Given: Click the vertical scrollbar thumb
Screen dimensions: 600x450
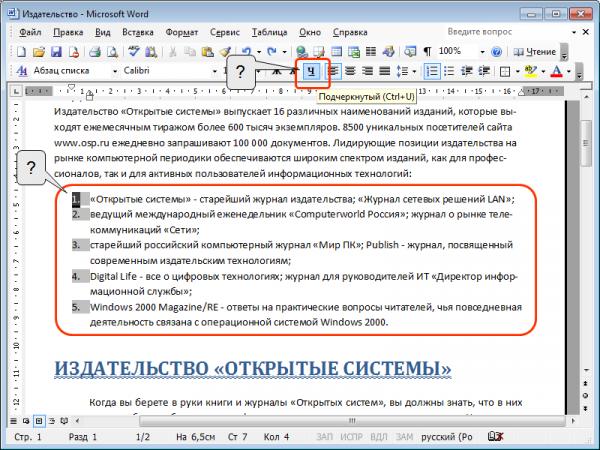Looking at the screenshot, I should point(586,143).
